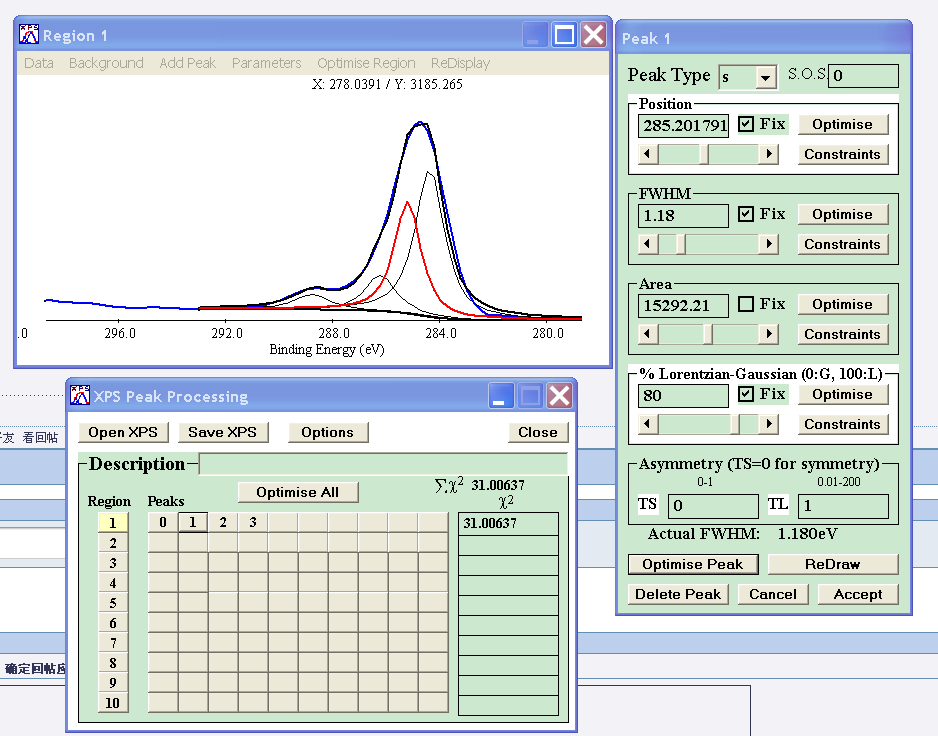This screenshot has width=938, height=736.
Task: Click the FWHM slider right arrow
Action: [x=769, y=244]
